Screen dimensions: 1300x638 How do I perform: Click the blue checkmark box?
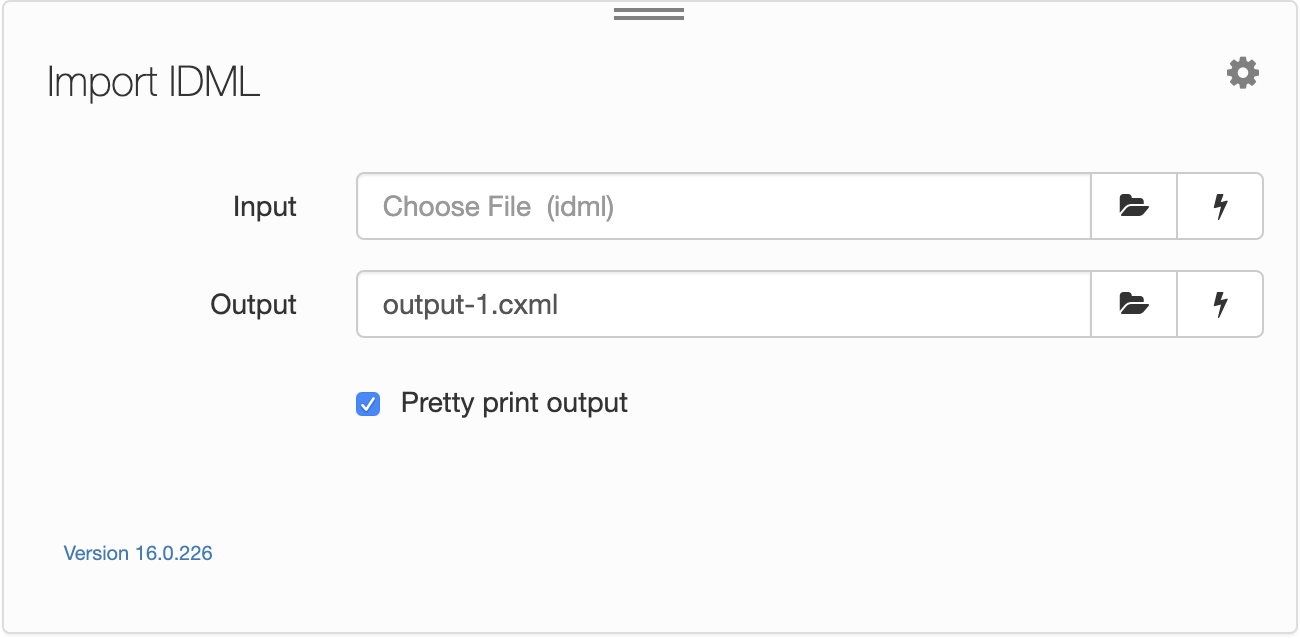click(x=368, y=404)
